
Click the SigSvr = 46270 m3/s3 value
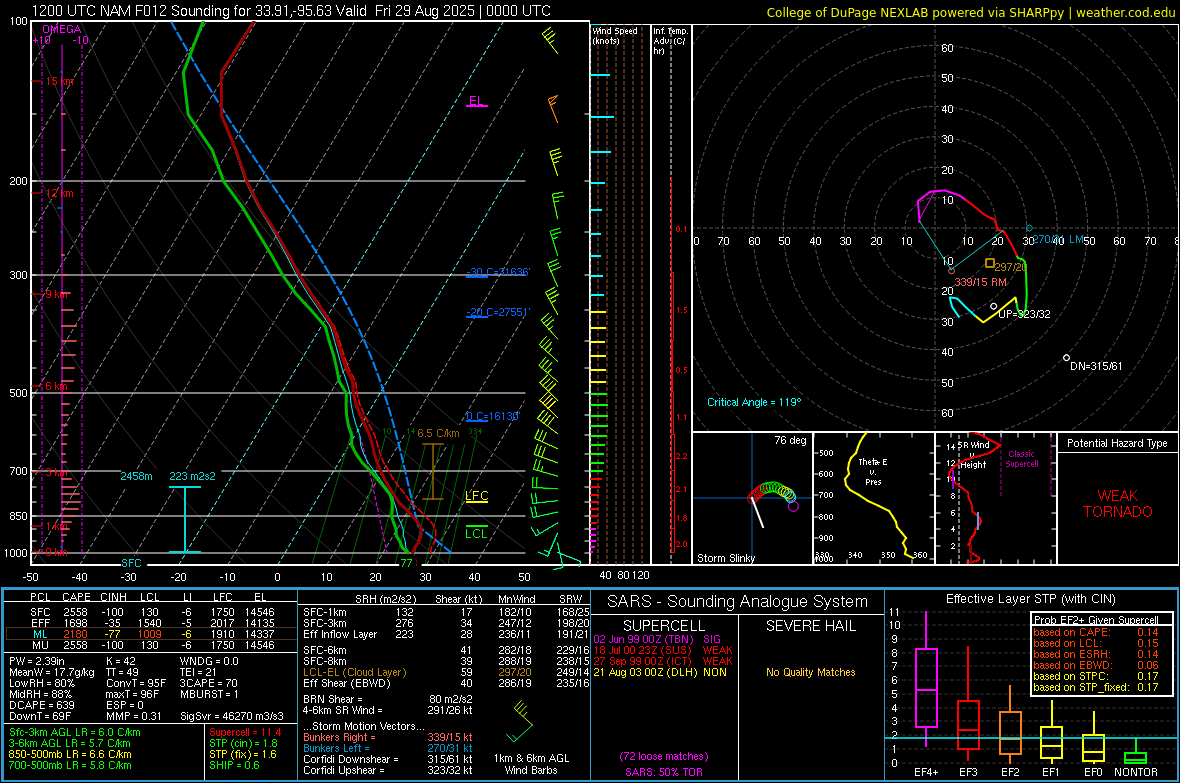[x=232, y=716]
